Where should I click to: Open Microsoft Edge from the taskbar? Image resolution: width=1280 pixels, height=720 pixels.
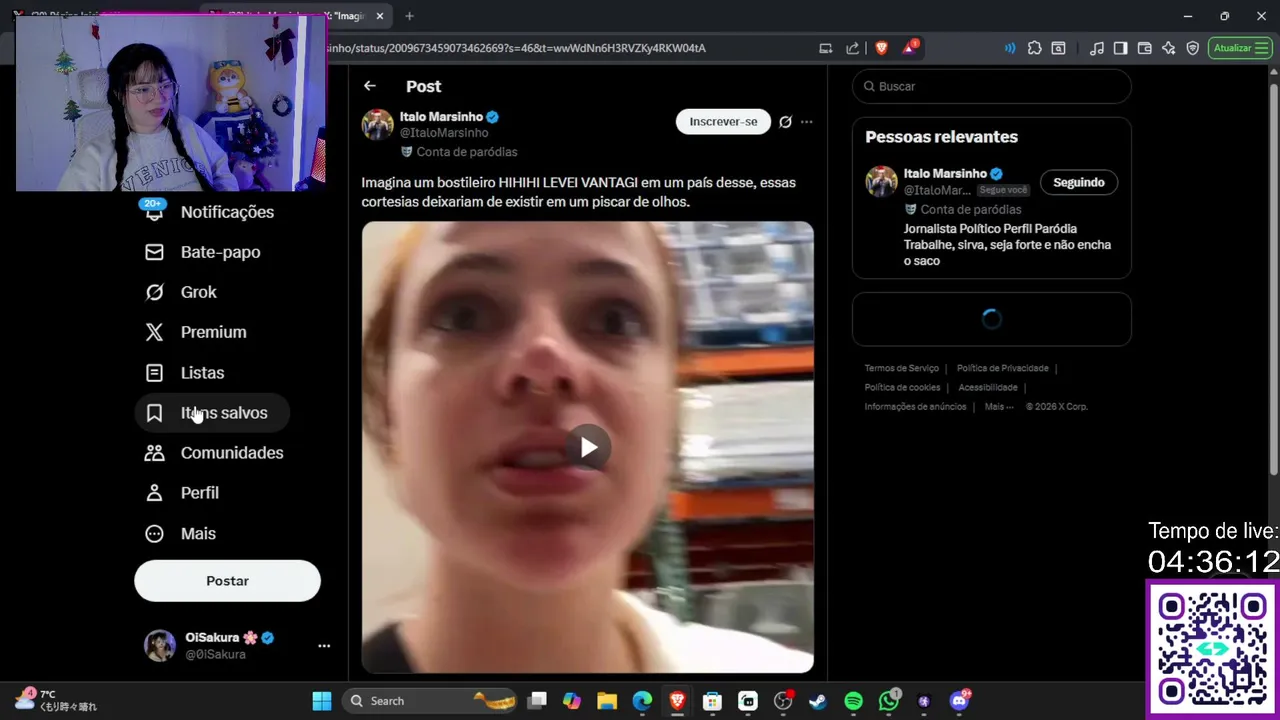click(642, 701)
